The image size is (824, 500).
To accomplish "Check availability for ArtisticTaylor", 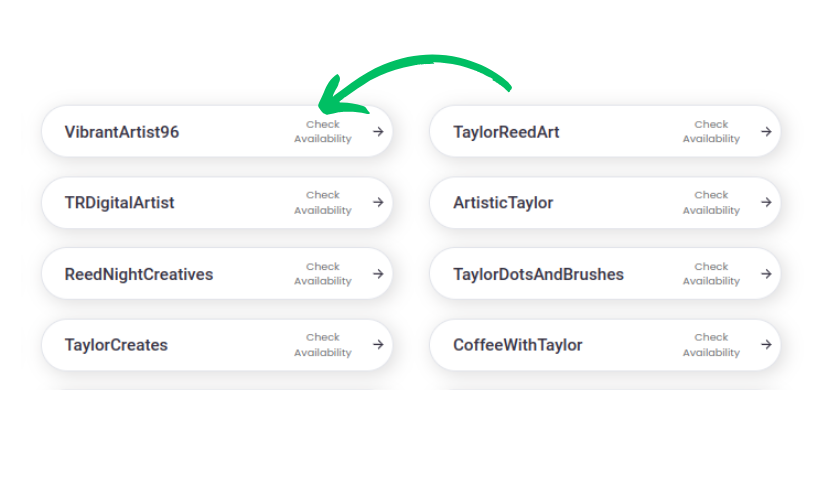I will [711, 203].
